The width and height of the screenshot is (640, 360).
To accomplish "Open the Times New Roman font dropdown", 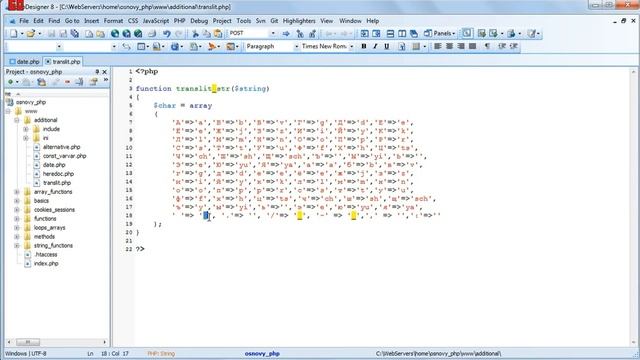I will (x=351, y=47).
